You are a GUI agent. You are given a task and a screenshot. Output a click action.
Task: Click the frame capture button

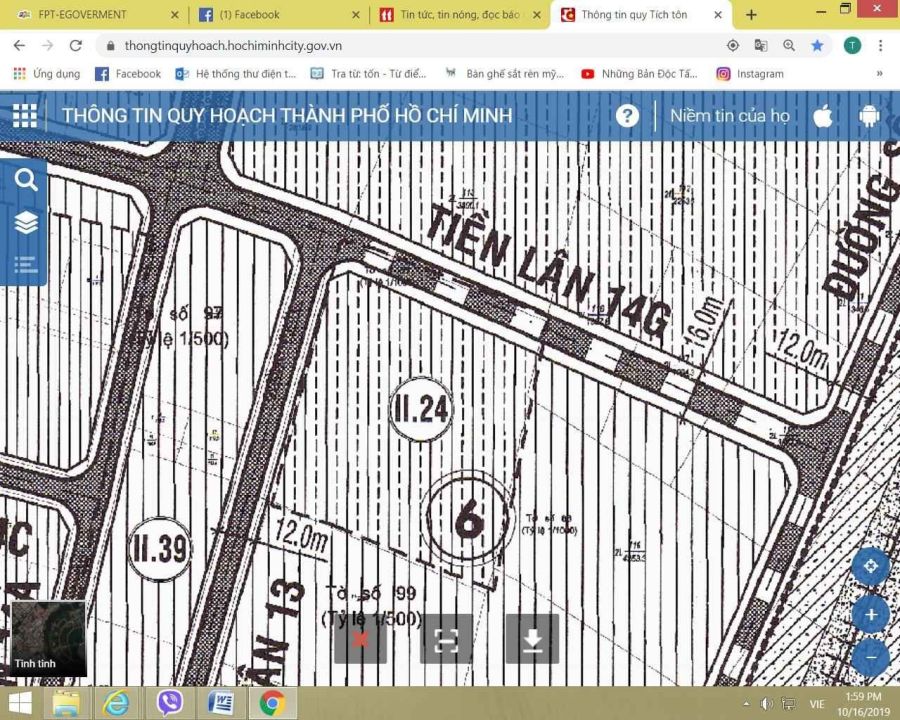click(446, 640)
